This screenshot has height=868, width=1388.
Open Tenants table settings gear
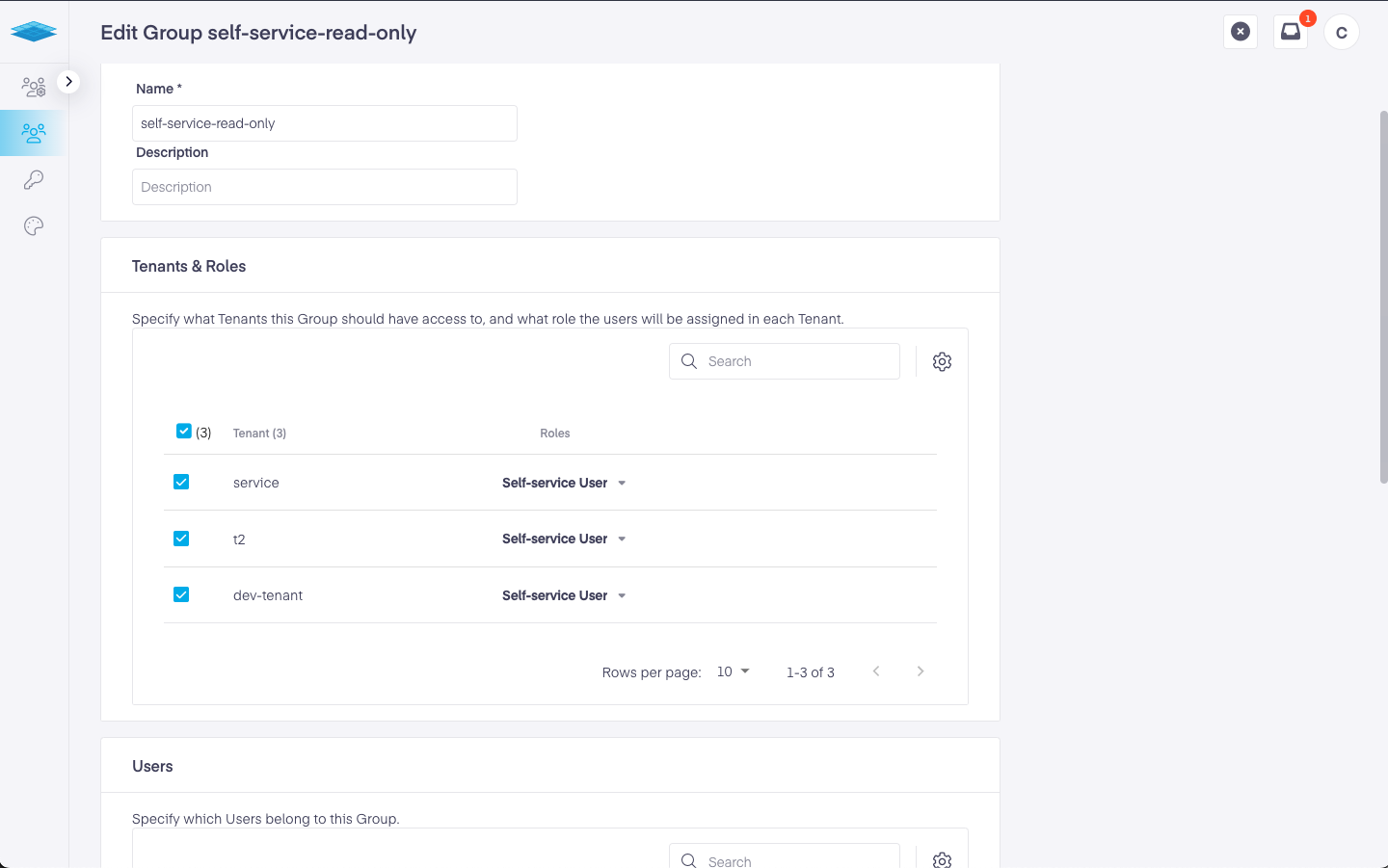tap(942, 361)
